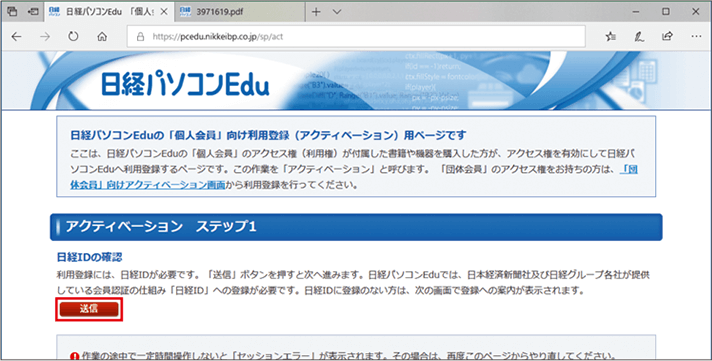
Task: Maximize the browser window
Action: click(x=666, y=12)
